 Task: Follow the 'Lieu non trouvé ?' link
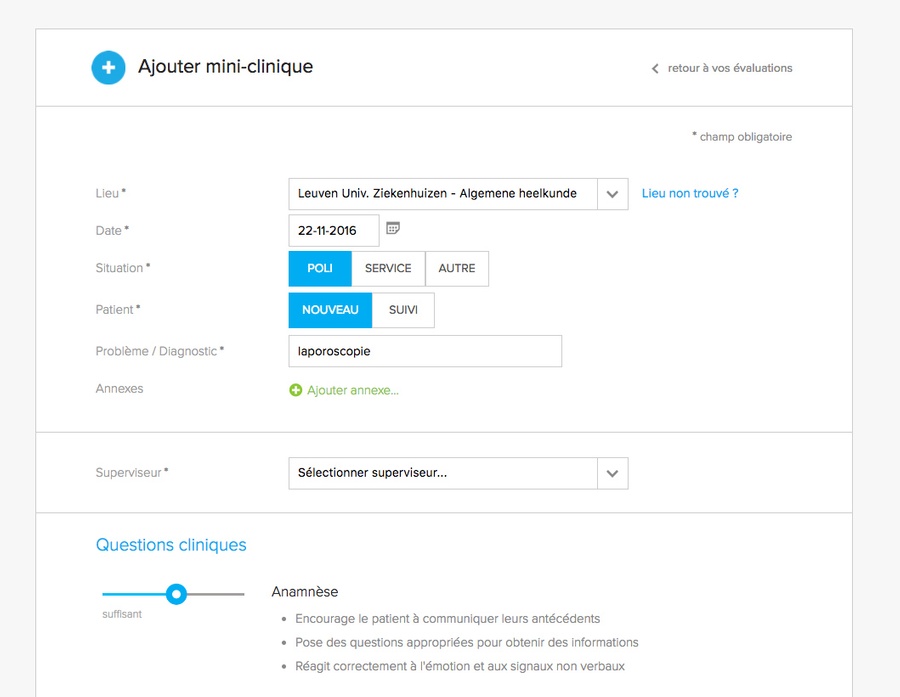690,193
